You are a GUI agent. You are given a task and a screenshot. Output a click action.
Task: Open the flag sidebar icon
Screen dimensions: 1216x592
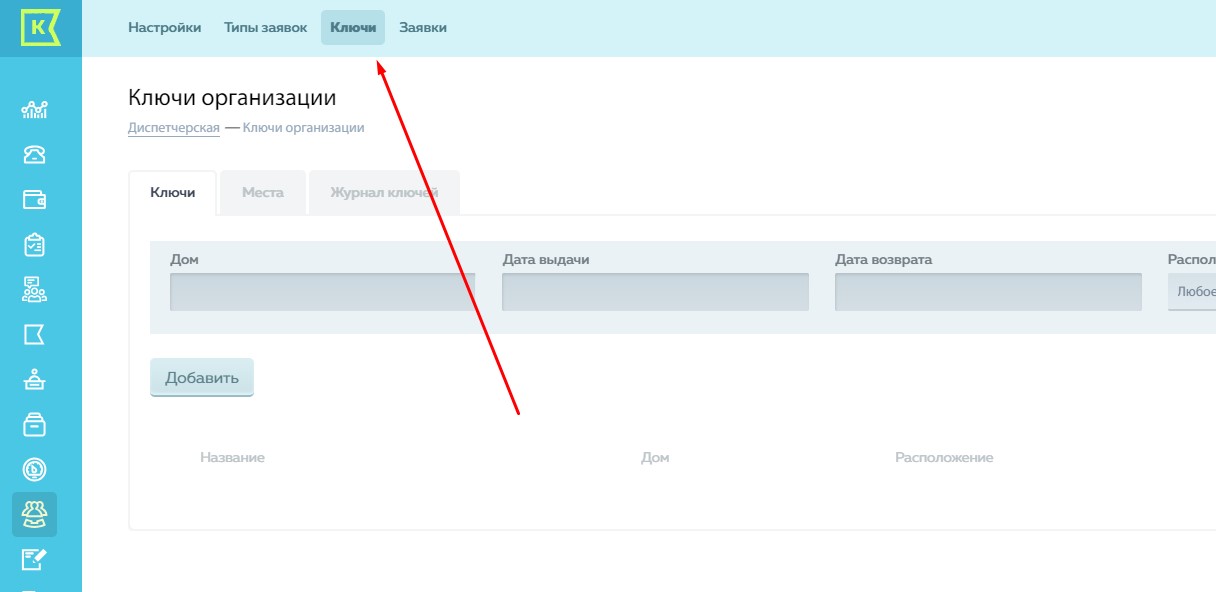click(x=35, y=334)
